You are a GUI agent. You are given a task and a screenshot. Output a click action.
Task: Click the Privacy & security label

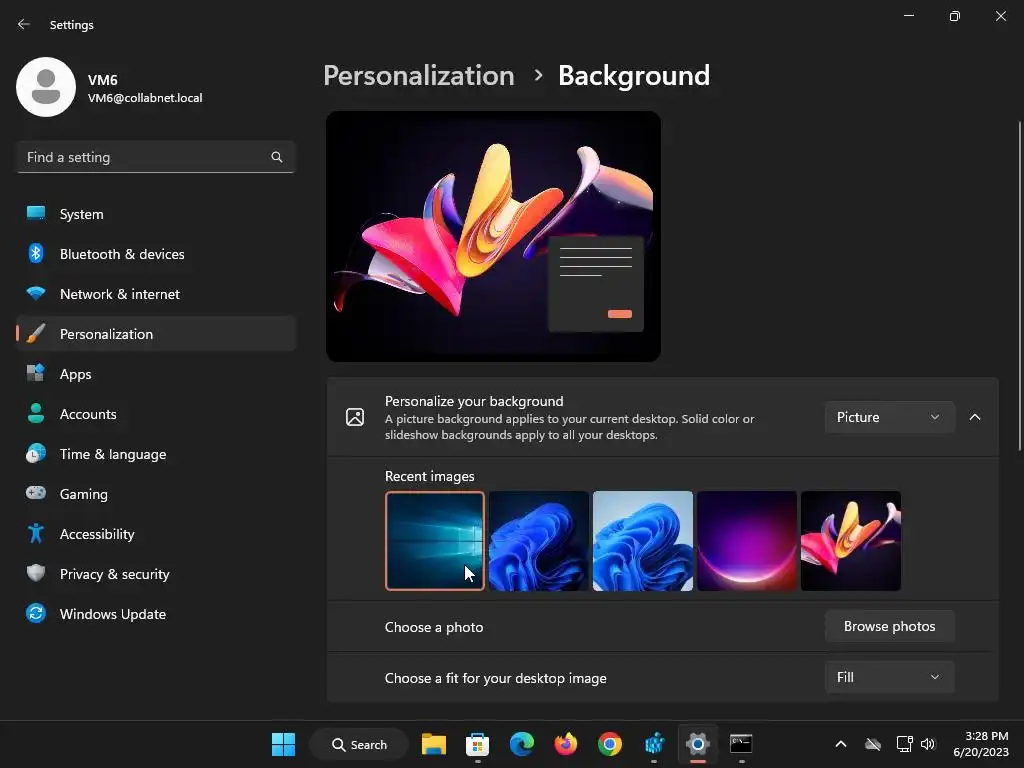tap(114, 574)
